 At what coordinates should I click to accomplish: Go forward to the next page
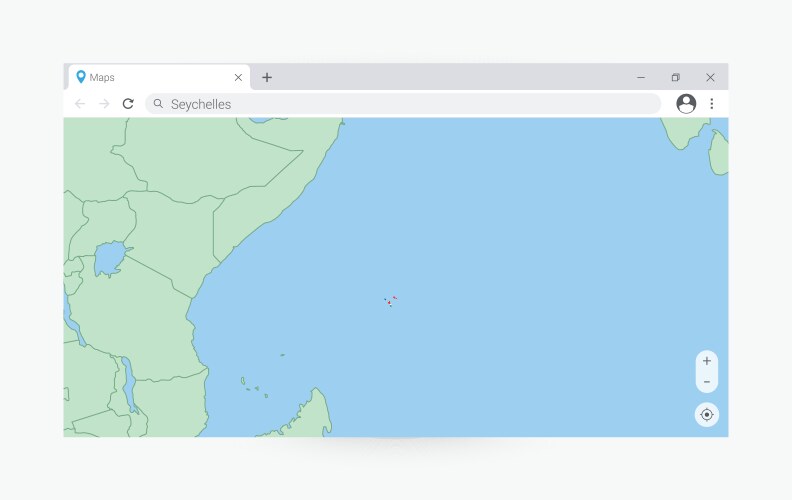(104, 104)
